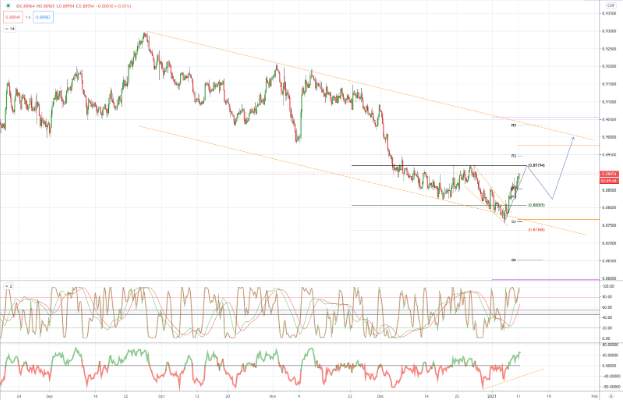Click the Feb label on the time axis

click(x=594, y=396)
